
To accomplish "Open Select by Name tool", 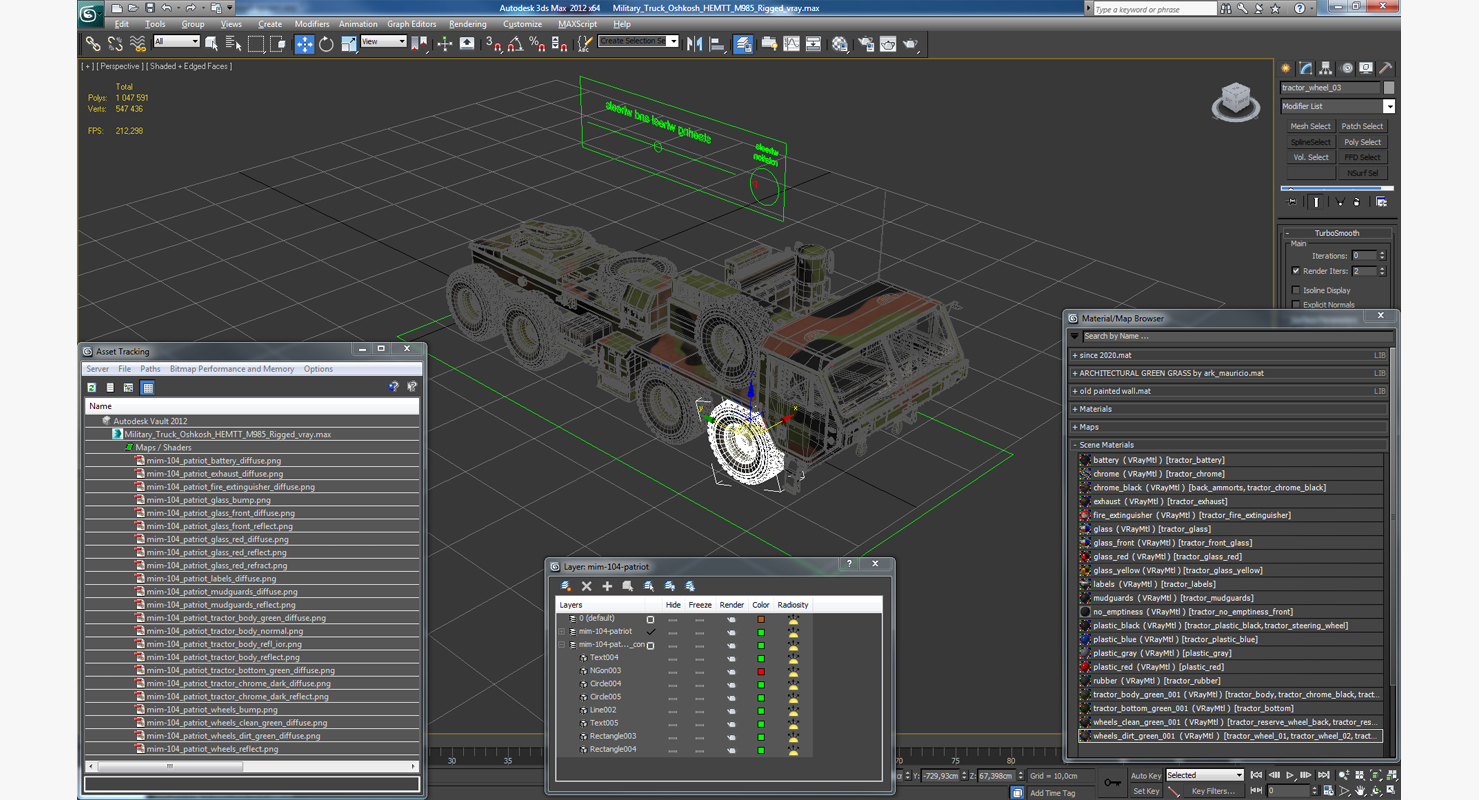I will point(234,44).
